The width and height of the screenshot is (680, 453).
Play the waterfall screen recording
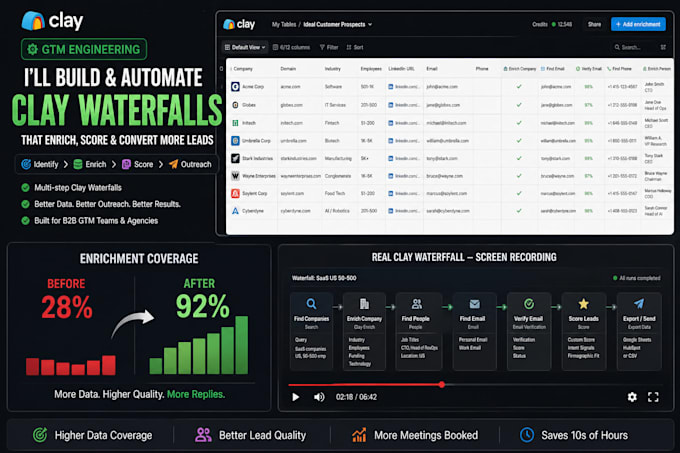[x=296, y=397]
